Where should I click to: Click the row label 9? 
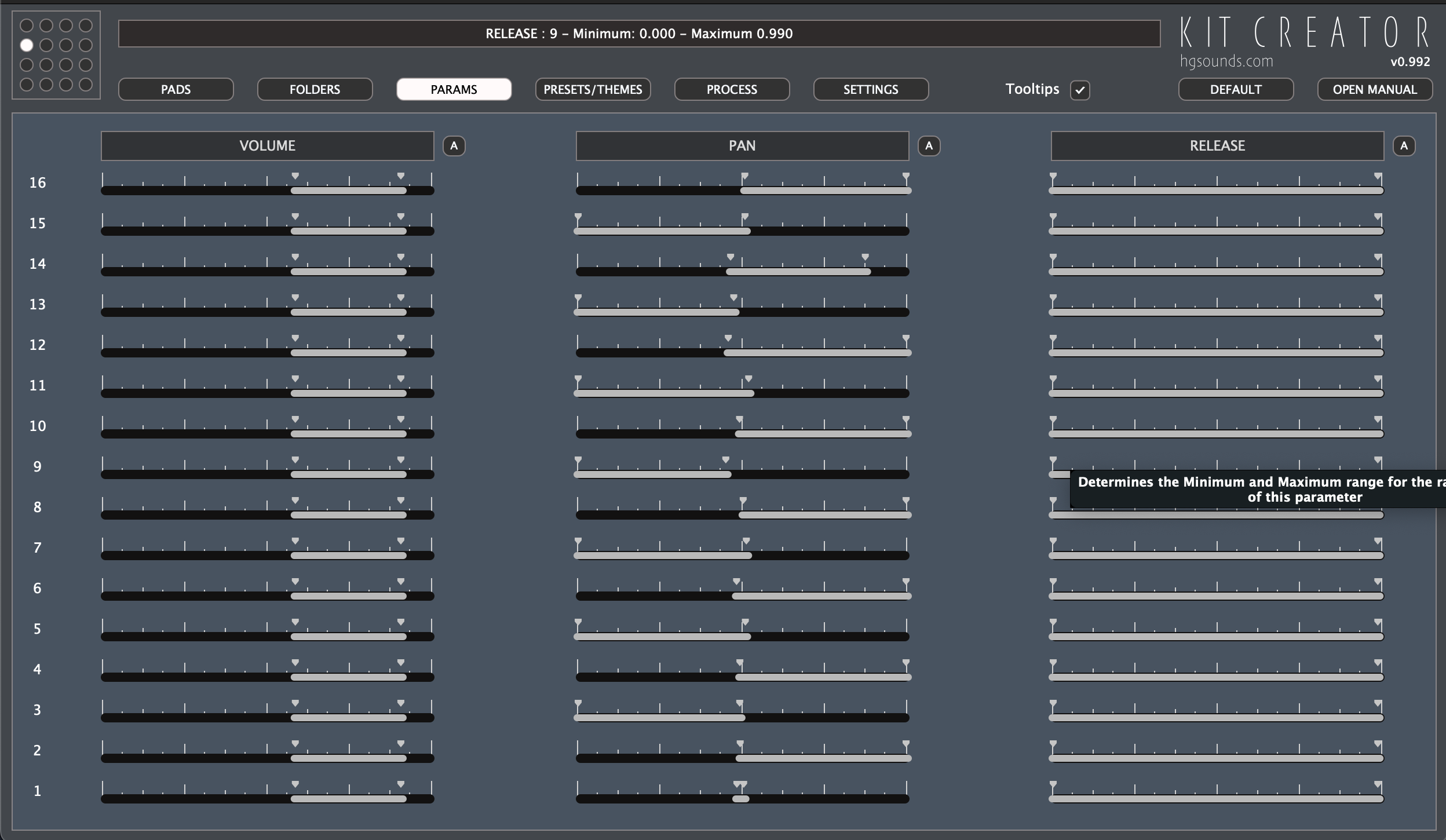(x=38, y=467)
